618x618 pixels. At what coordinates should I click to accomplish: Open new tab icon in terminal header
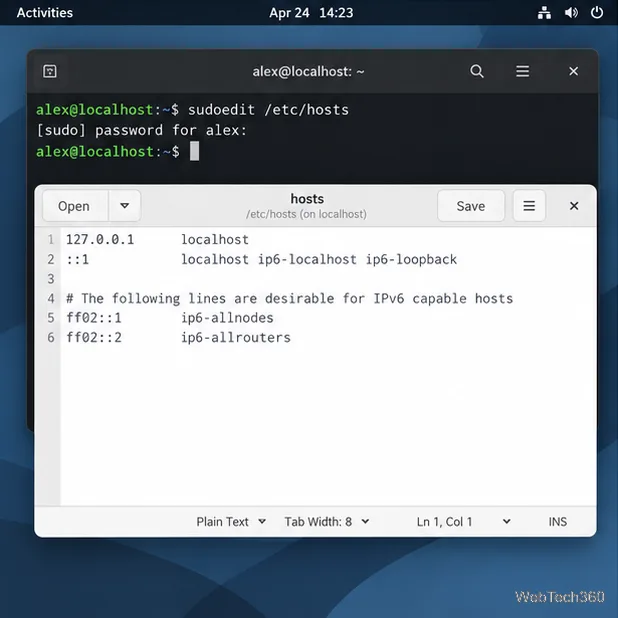pos(50,71)
